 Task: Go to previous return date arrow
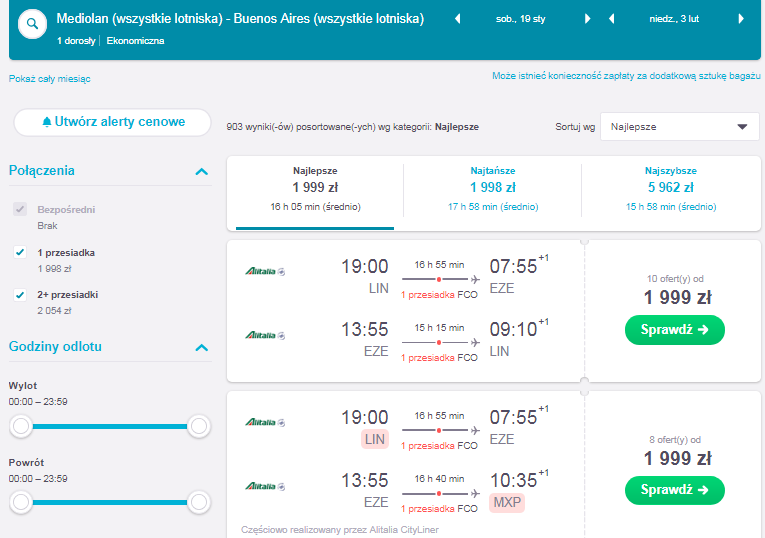pos(611,19)
